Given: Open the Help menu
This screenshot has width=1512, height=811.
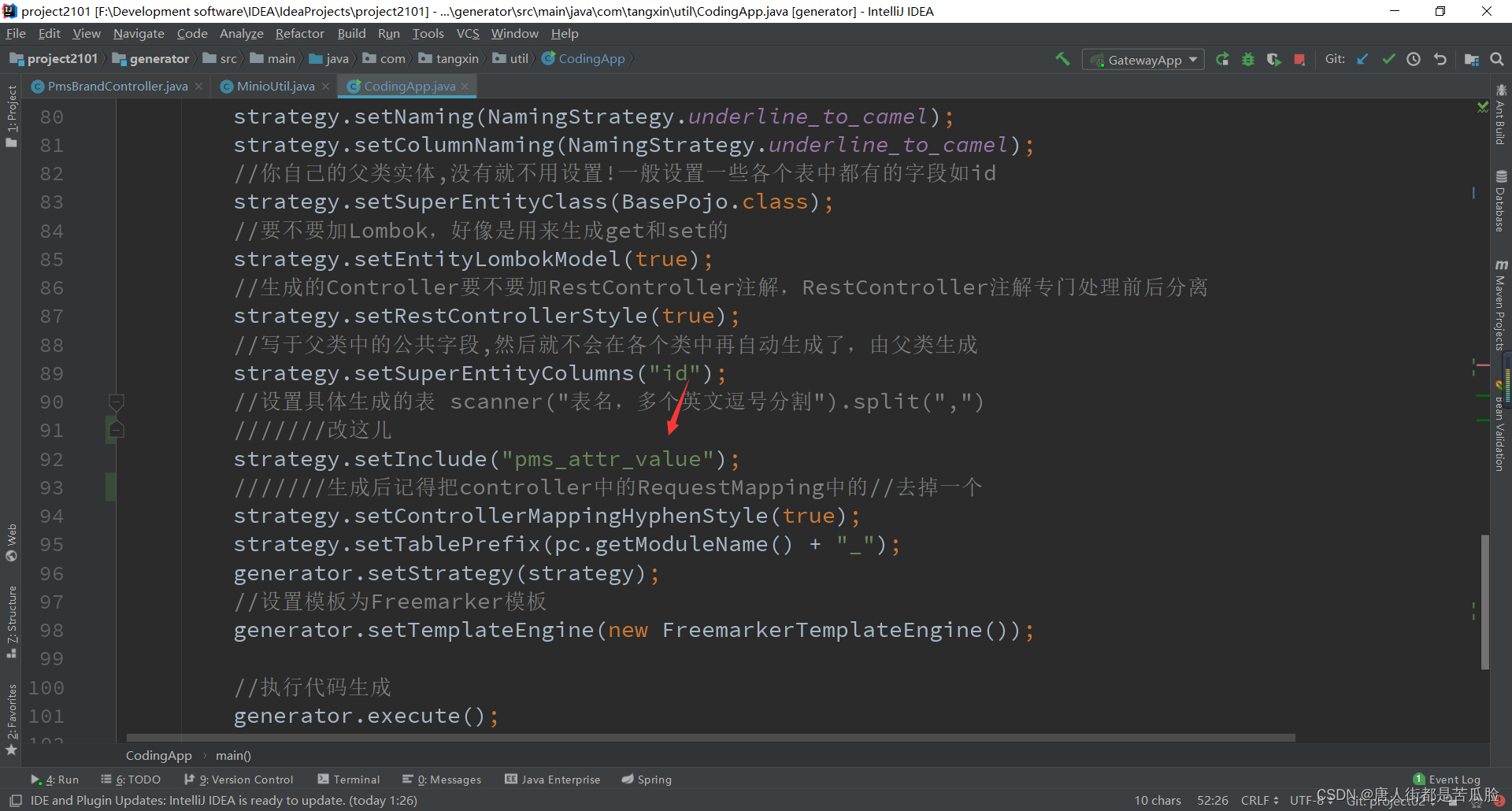Looking at the screenshot, I should tap(565, 33).
